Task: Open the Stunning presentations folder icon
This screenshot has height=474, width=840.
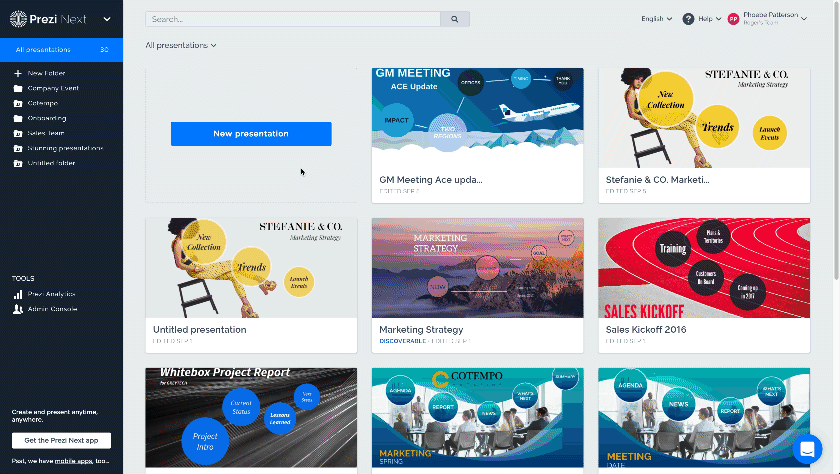Action: [18, 148]
